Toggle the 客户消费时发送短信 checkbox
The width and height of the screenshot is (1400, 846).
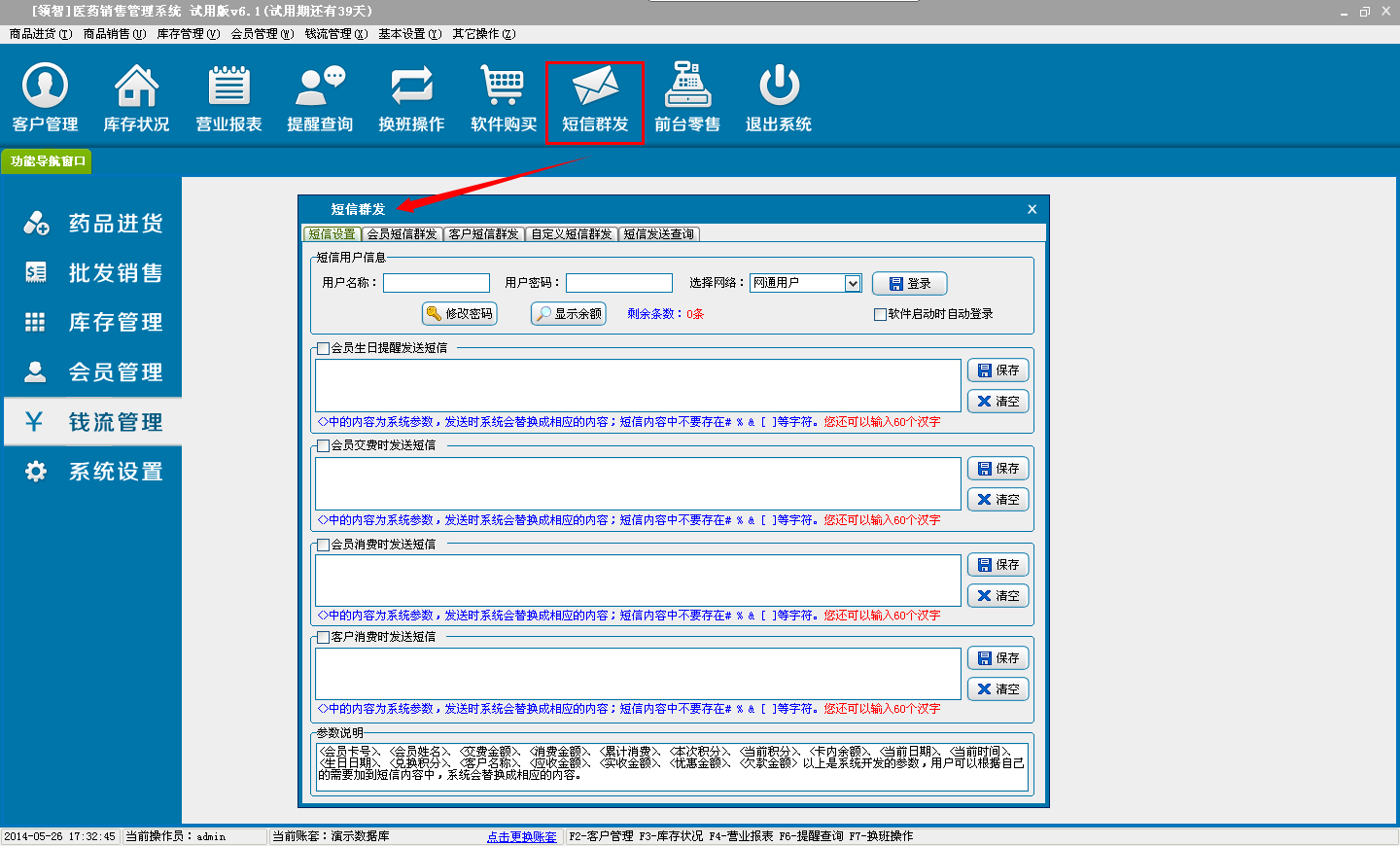[x=324, y=637]
